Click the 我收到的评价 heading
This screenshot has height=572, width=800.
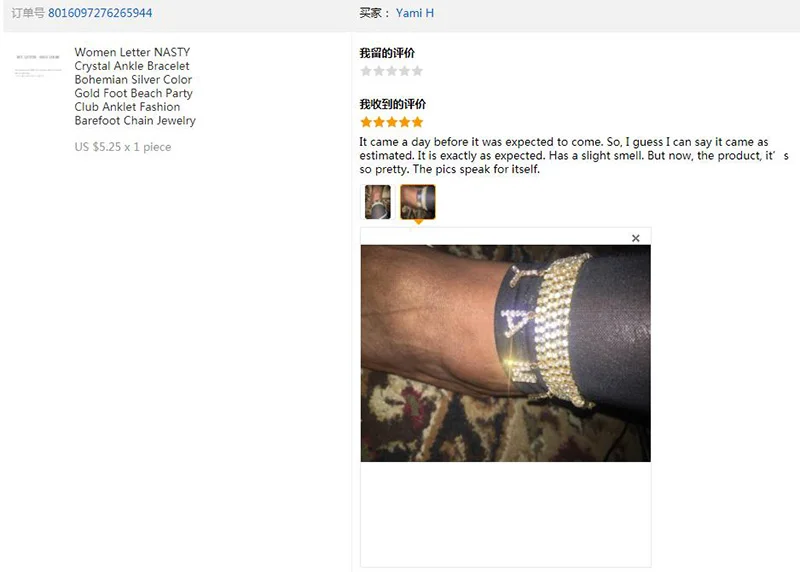(x=392, y=104)
